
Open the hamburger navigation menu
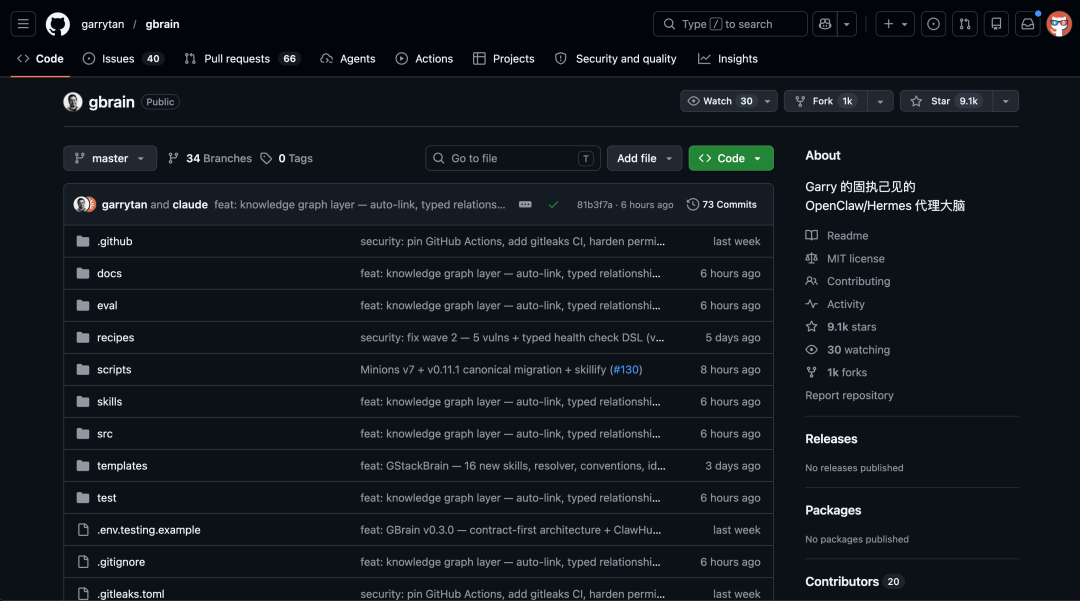(24, 24)
